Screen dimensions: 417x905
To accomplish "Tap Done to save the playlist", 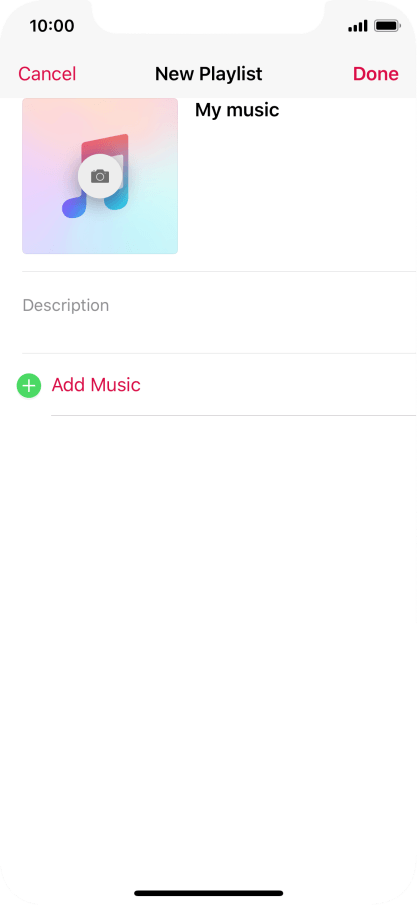I will (x=375, y=74).
